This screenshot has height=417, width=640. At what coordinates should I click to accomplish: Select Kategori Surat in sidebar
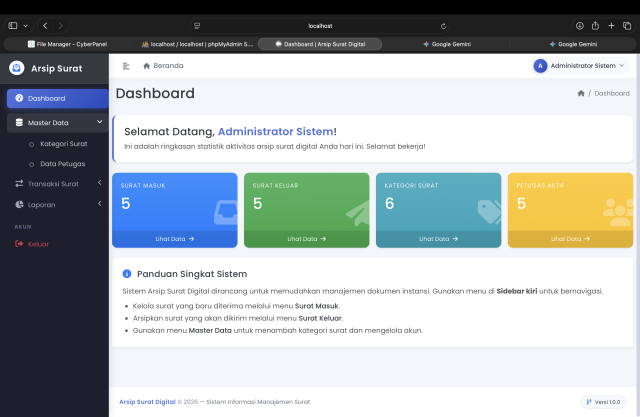(63, 143)
